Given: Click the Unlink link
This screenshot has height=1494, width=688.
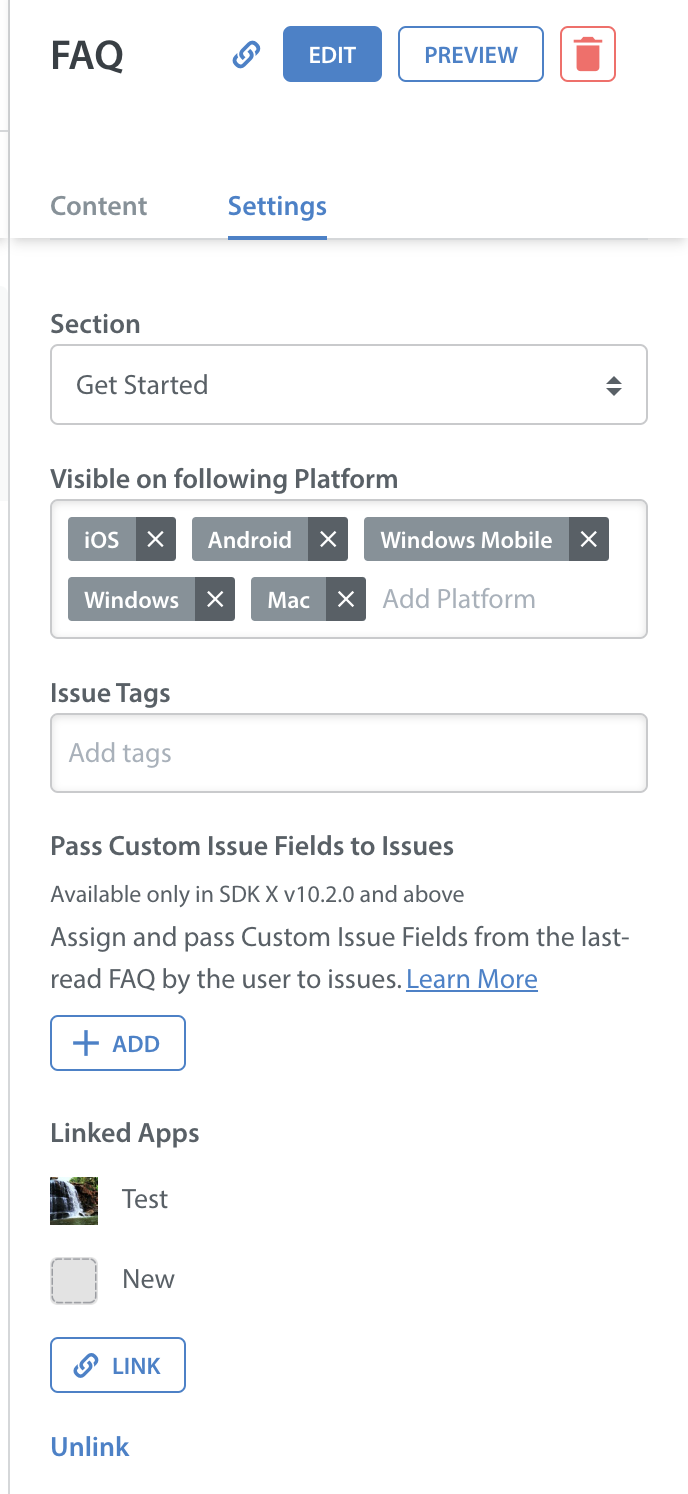Looking at the screenshot, I should tap(90, 1447).
